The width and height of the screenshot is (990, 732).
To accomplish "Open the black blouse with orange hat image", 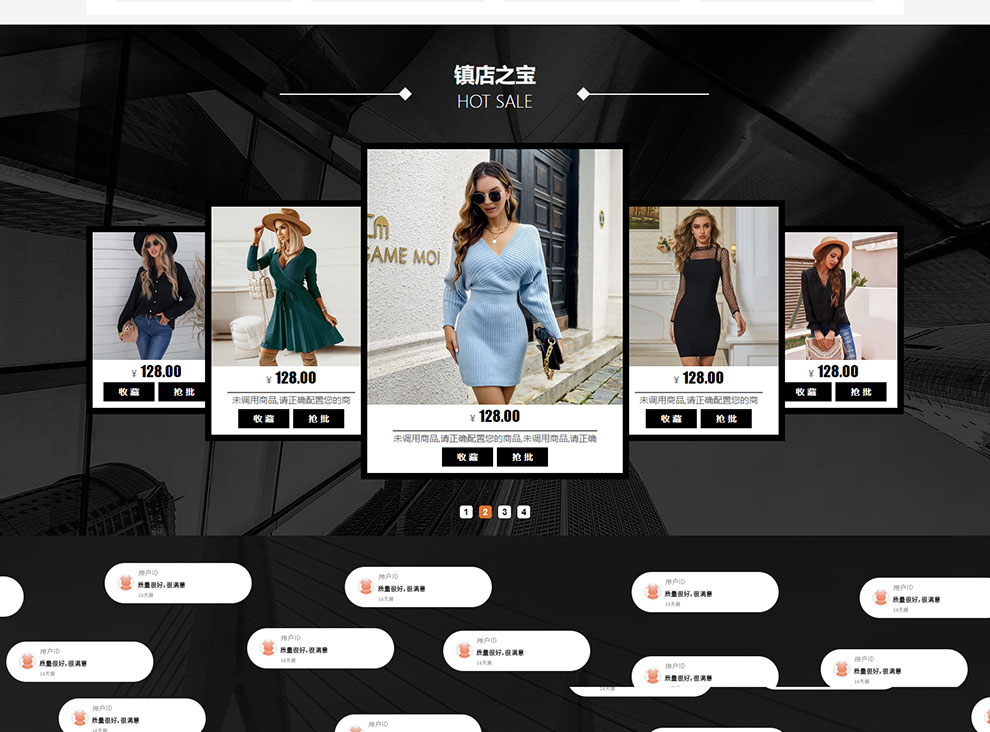I will click(x=840, y=296).
